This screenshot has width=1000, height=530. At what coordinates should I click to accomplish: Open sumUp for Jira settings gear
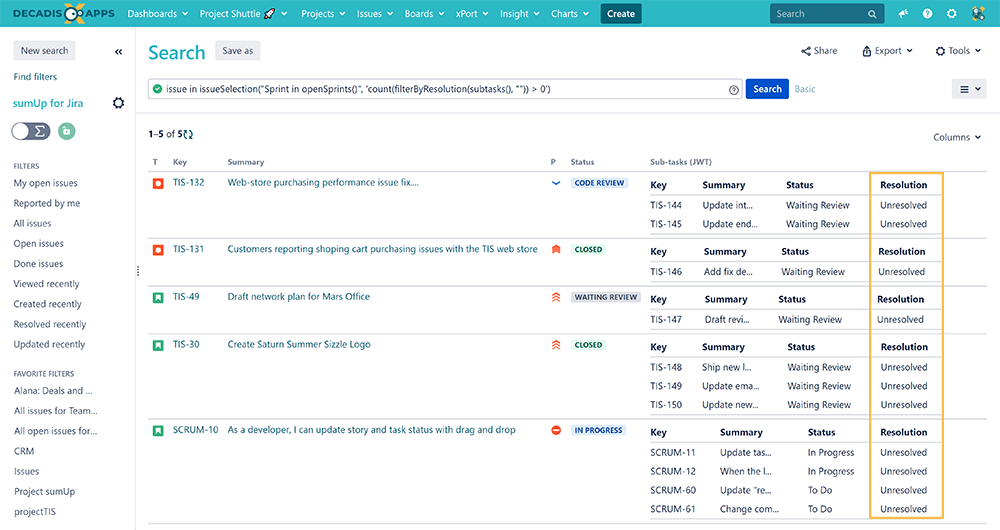tap(119, 103)
